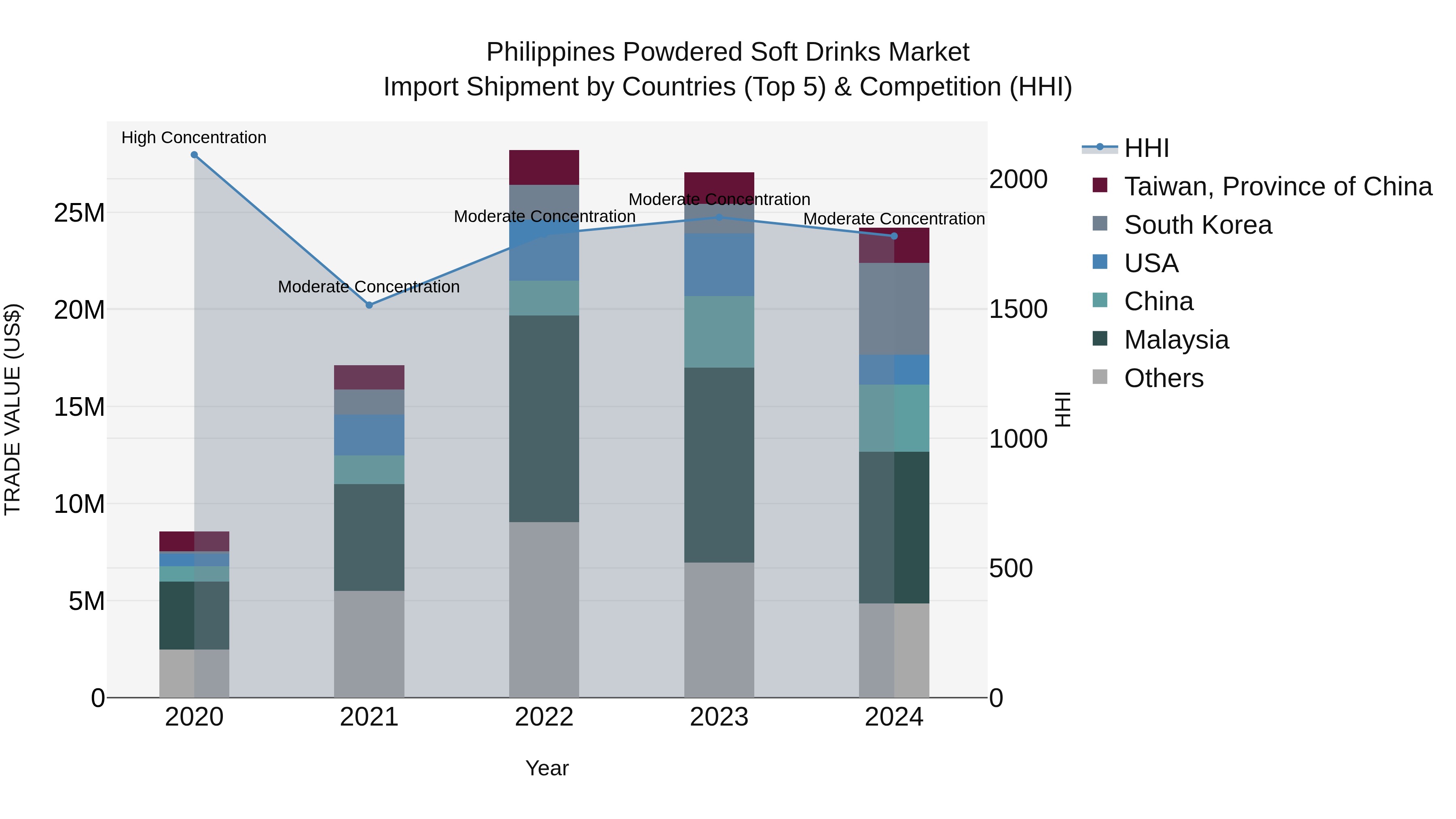Click the 'High Concentration' annotation
This screenshot has width=1456, height=819.
[194, 138]
